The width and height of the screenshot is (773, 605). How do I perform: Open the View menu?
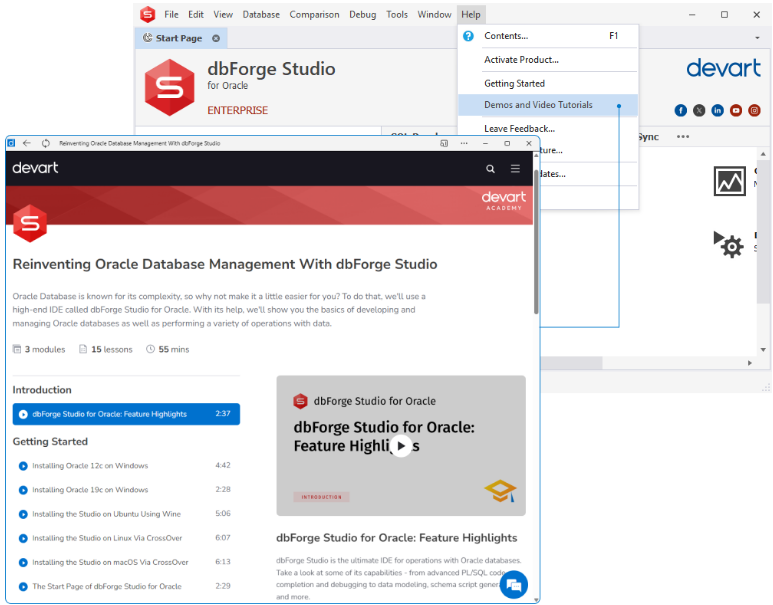coord(223,15)
